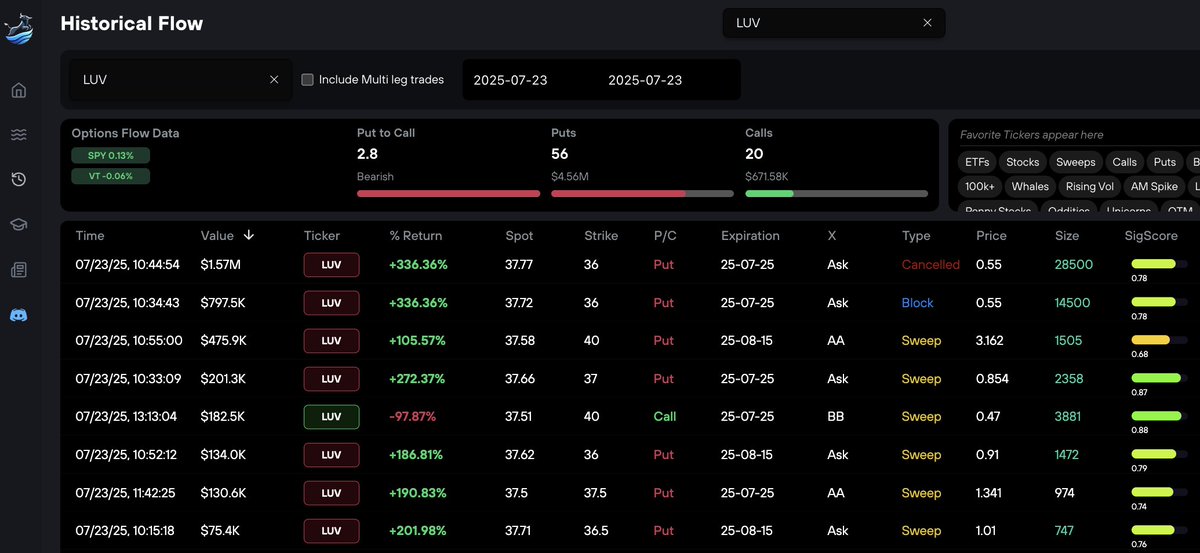Clear the top LUV search field
This screenshot has width=1200, height=553.
(x=927, y=23)
